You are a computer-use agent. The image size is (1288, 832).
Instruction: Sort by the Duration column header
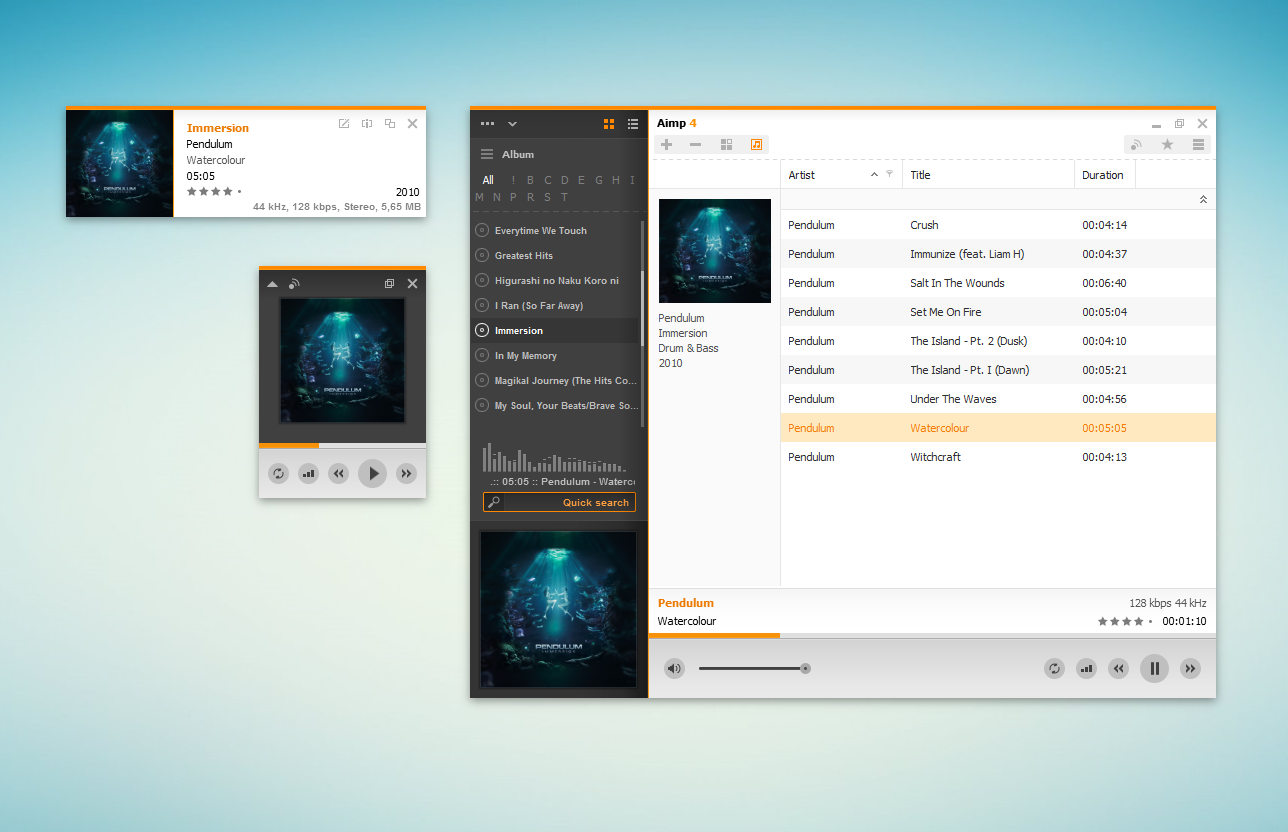(1105, 175)
